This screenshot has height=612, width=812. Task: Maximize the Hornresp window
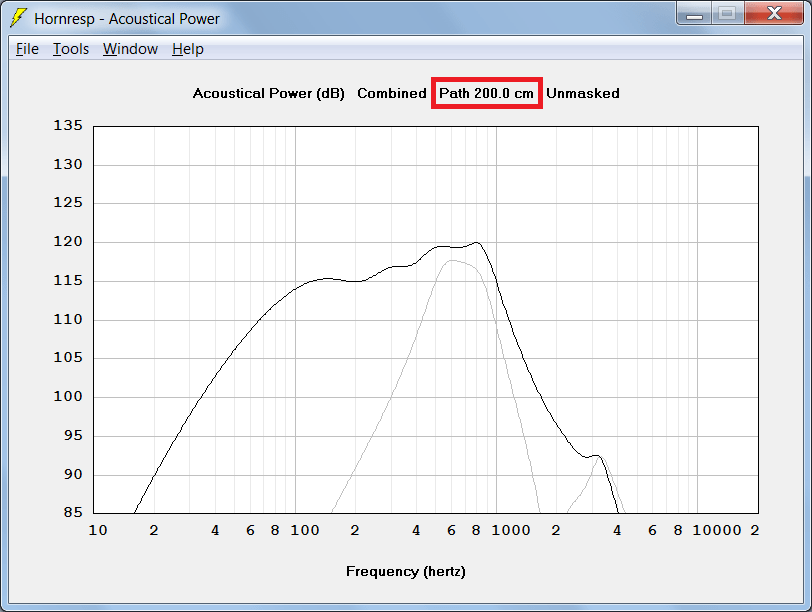(728, 14)
